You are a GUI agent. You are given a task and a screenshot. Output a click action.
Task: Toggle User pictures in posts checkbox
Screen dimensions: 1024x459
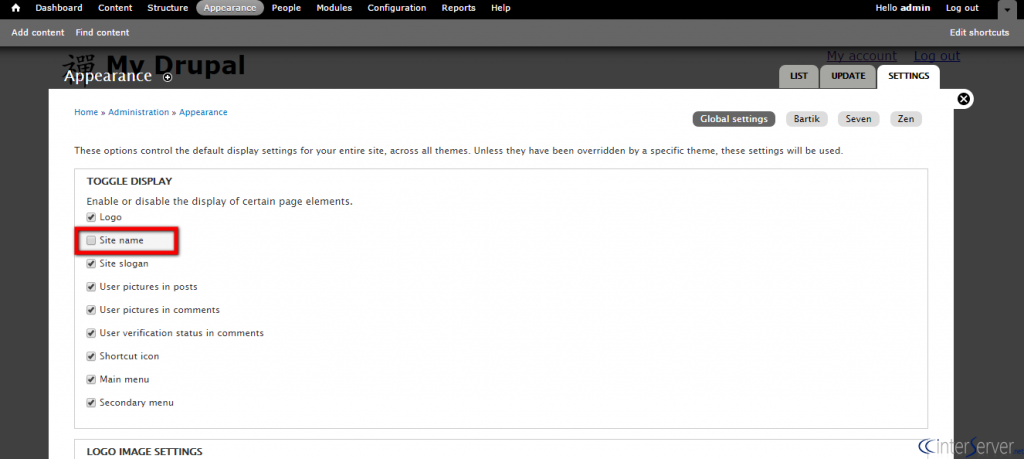click(91, 287)
